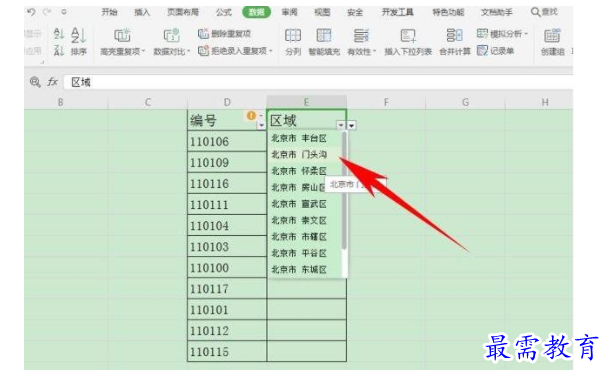
Task: Click the dropdown arrow in the 编号 cell
Action: [261, 125]
